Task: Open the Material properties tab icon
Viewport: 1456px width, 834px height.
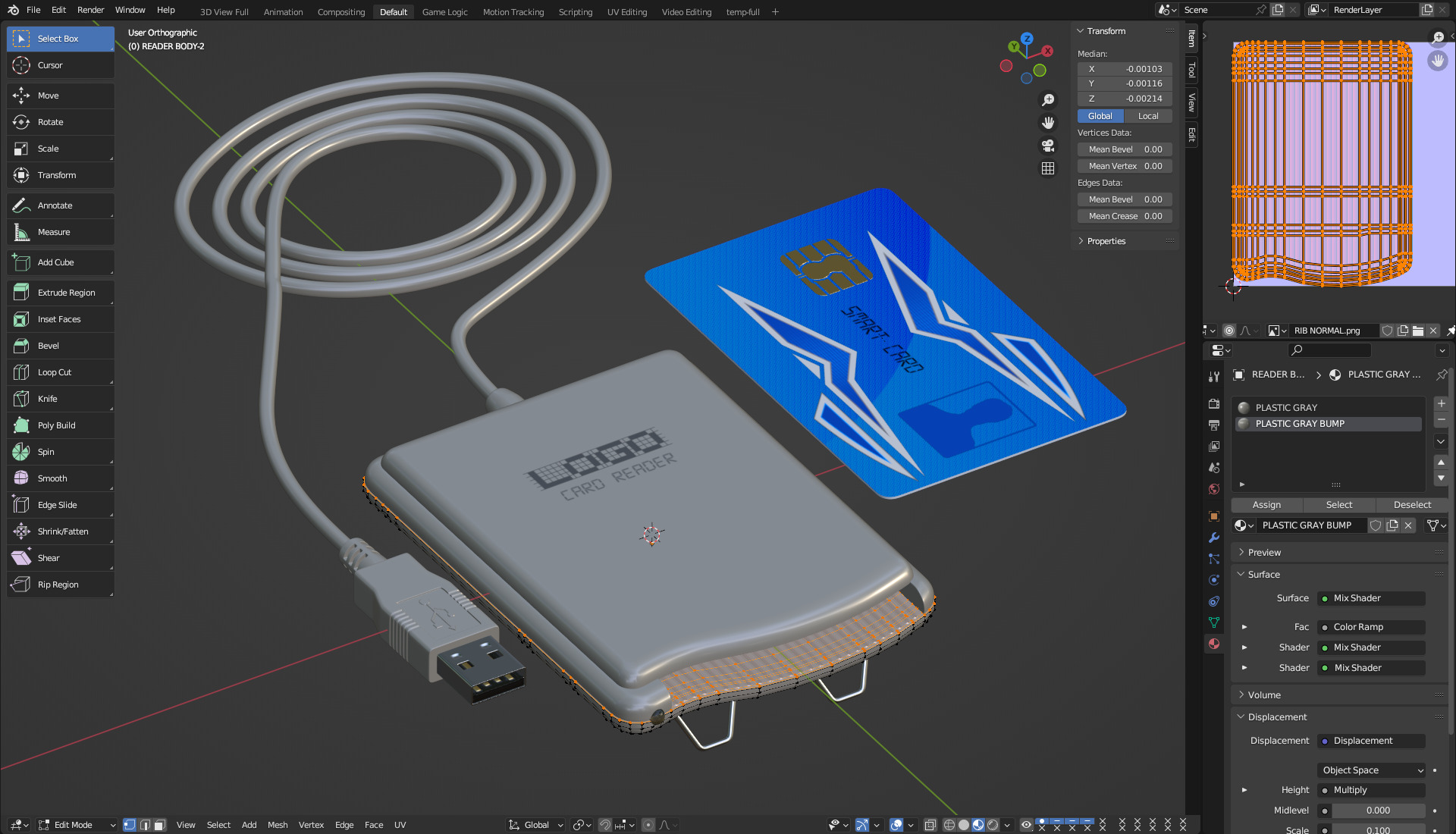Action: [1214, 644]
